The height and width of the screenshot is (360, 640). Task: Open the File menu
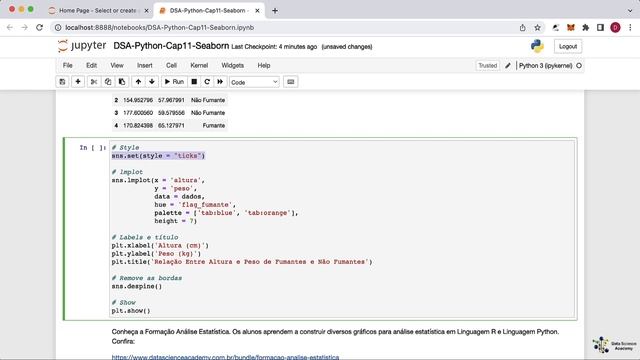click(68, 65)
